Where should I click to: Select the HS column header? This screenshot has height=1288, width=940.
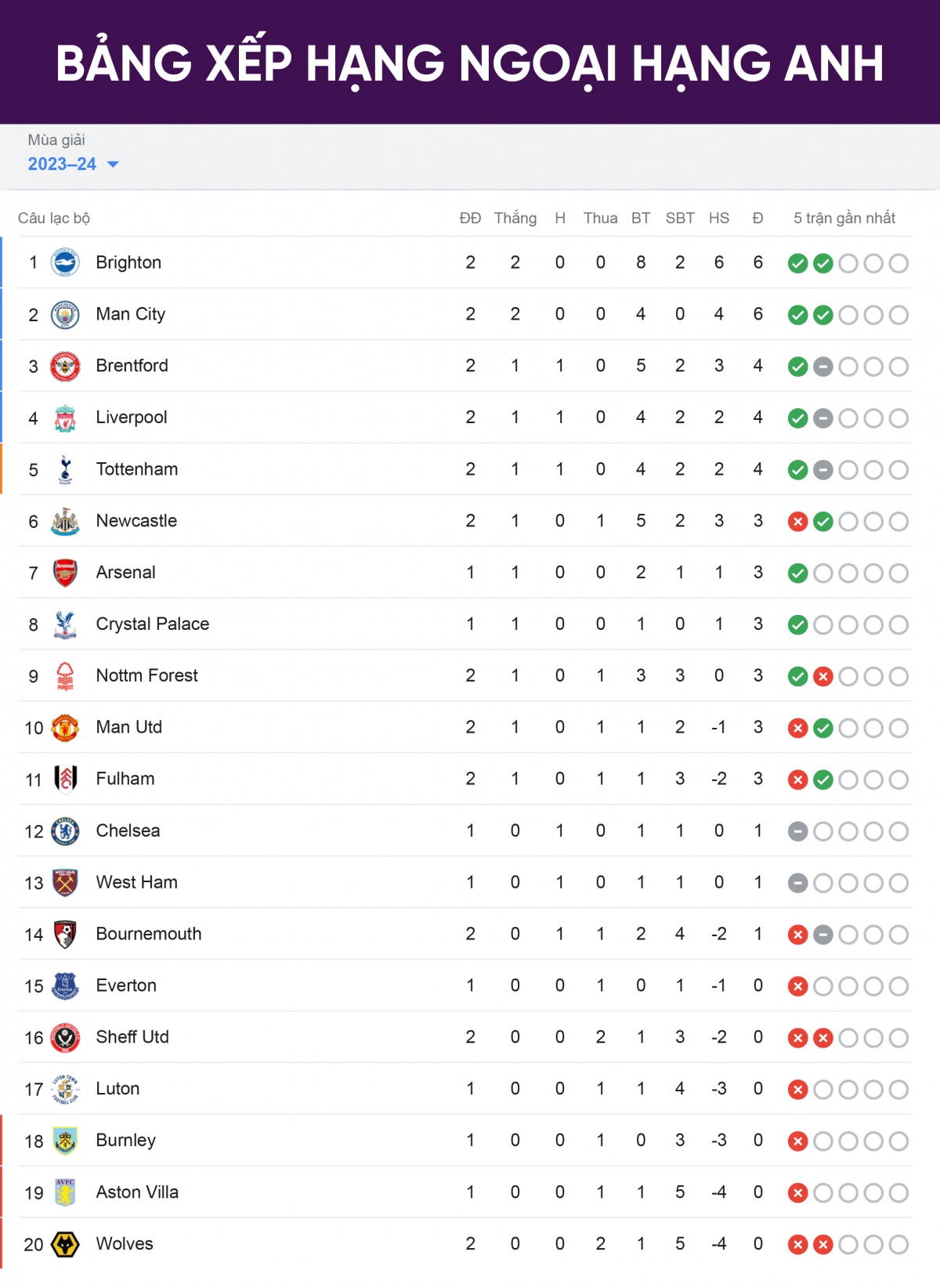[719, 219]
